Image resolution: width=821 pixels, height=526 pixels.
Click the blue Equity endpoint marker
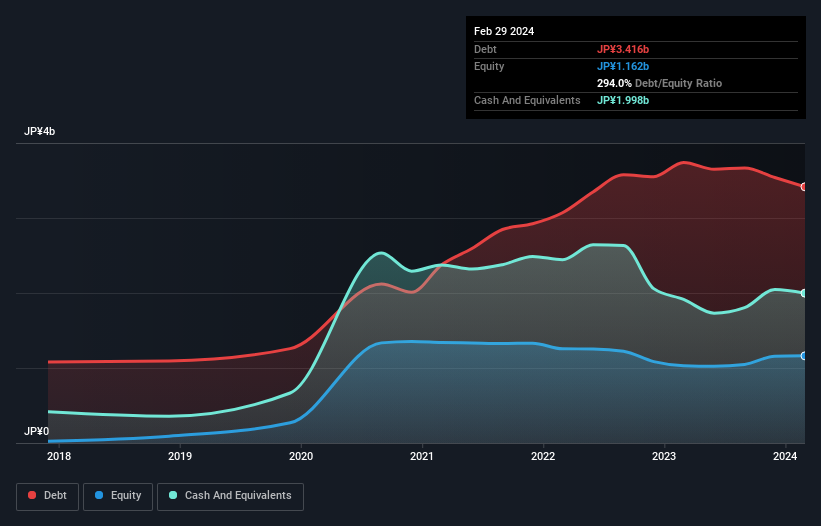804,356
